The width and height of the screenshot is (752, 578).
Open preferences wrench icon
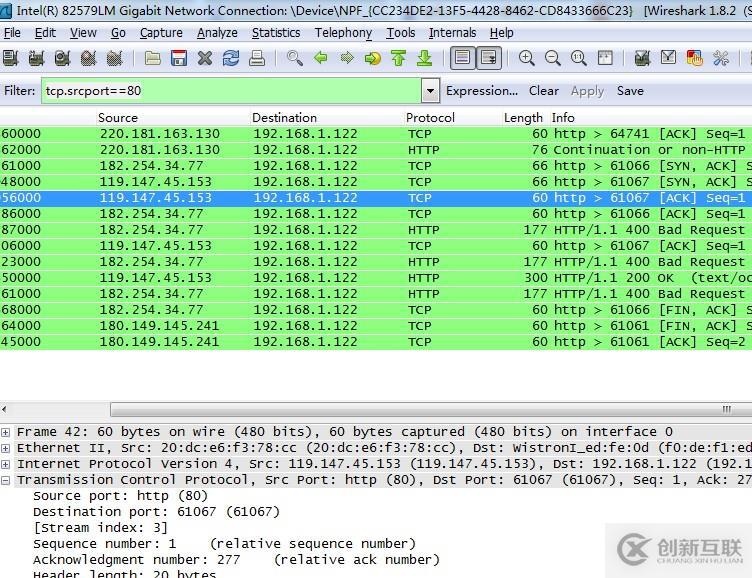[x=720, y=58]
